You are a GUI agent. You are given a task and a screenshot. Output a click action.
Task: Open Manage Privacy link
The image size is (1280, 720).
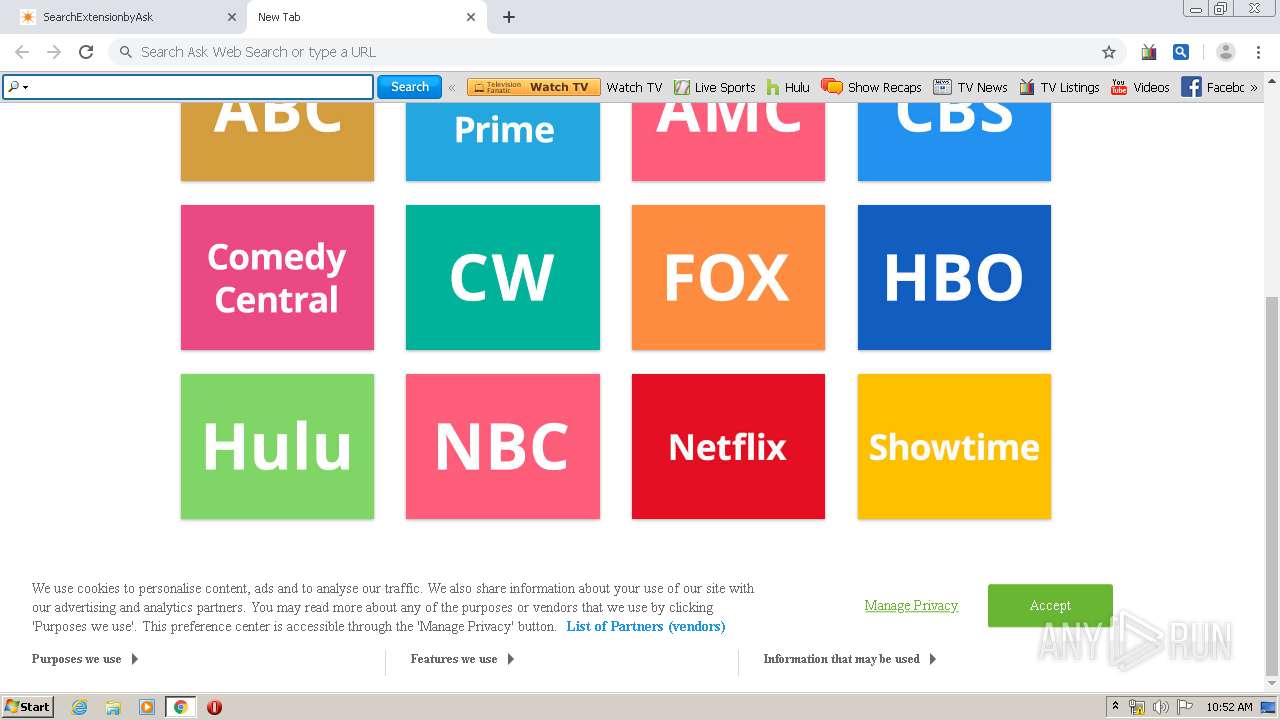point(911,605)
